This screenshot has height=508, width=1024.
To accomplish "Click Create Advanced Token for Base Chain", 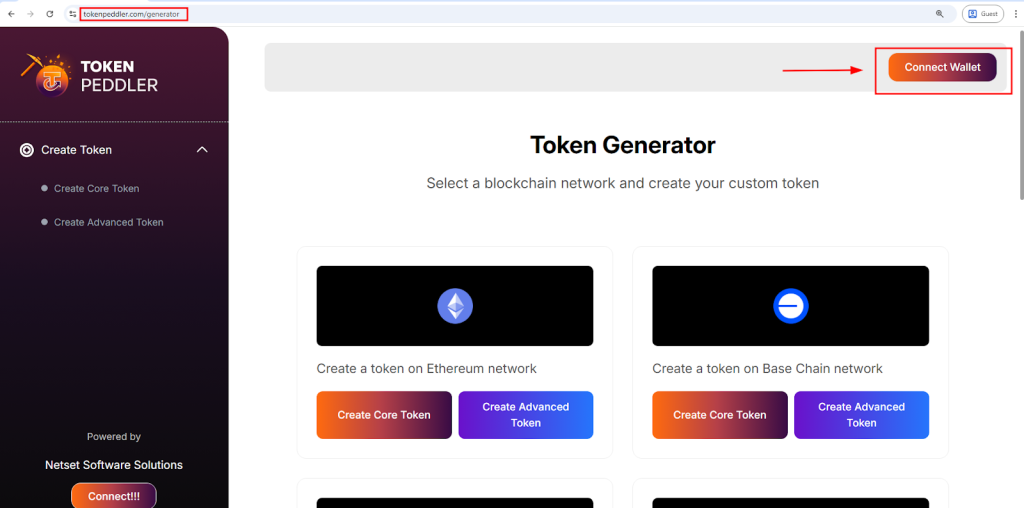I will click(861, 415).
